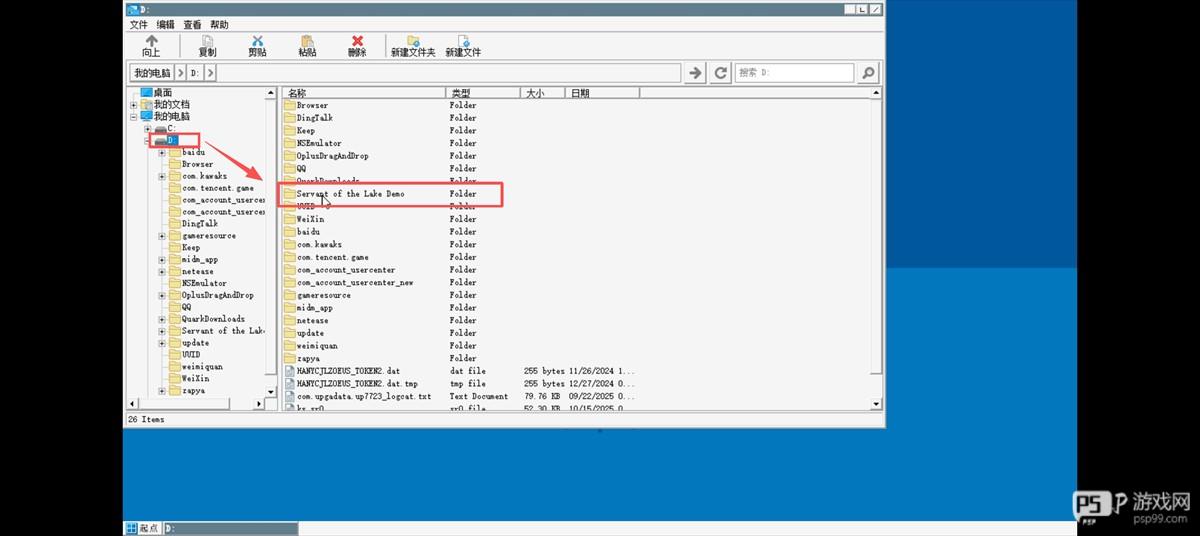Click the 粘贴 (Paste) toolbar icon
The height and width of the screenshot is (536, 1200).
click(x=307, y=45)
